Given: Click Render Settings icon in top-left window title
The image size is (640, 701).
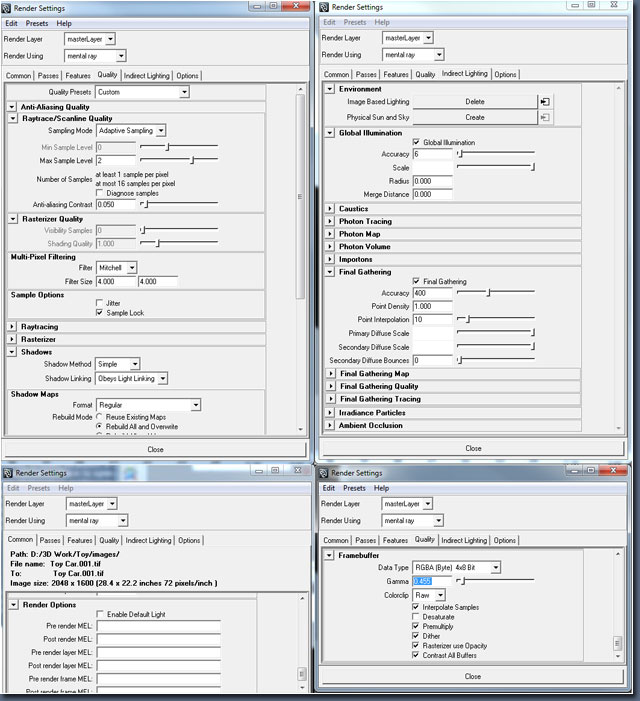Looking at the screenshot, I should pos(6,8).
